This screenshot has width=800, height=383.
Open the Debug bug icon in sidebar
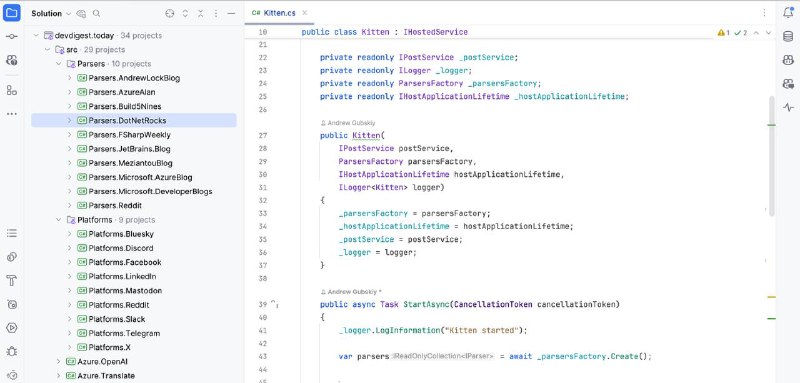point(12,351)
